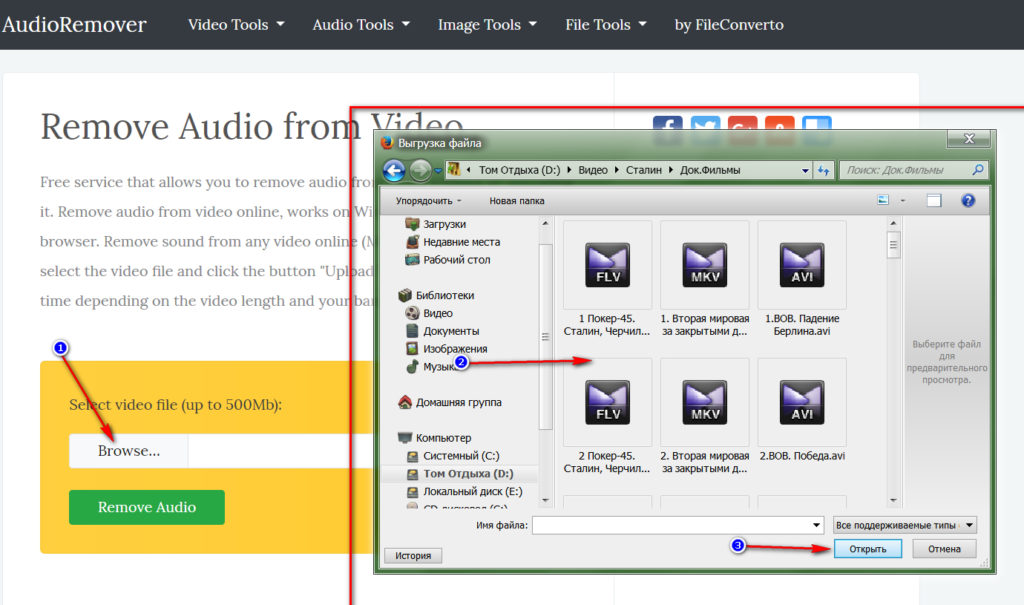Select AVI file 2.ВОВ. Победа.avi
This screenshot has width=1024, height=605.
coord(802,412)
